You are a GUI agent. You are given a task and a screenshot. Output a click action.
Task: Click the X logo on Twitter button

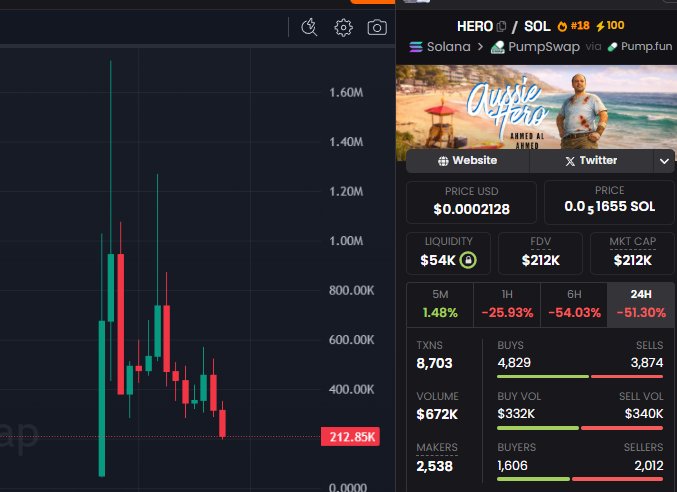(x=570, y=161)
